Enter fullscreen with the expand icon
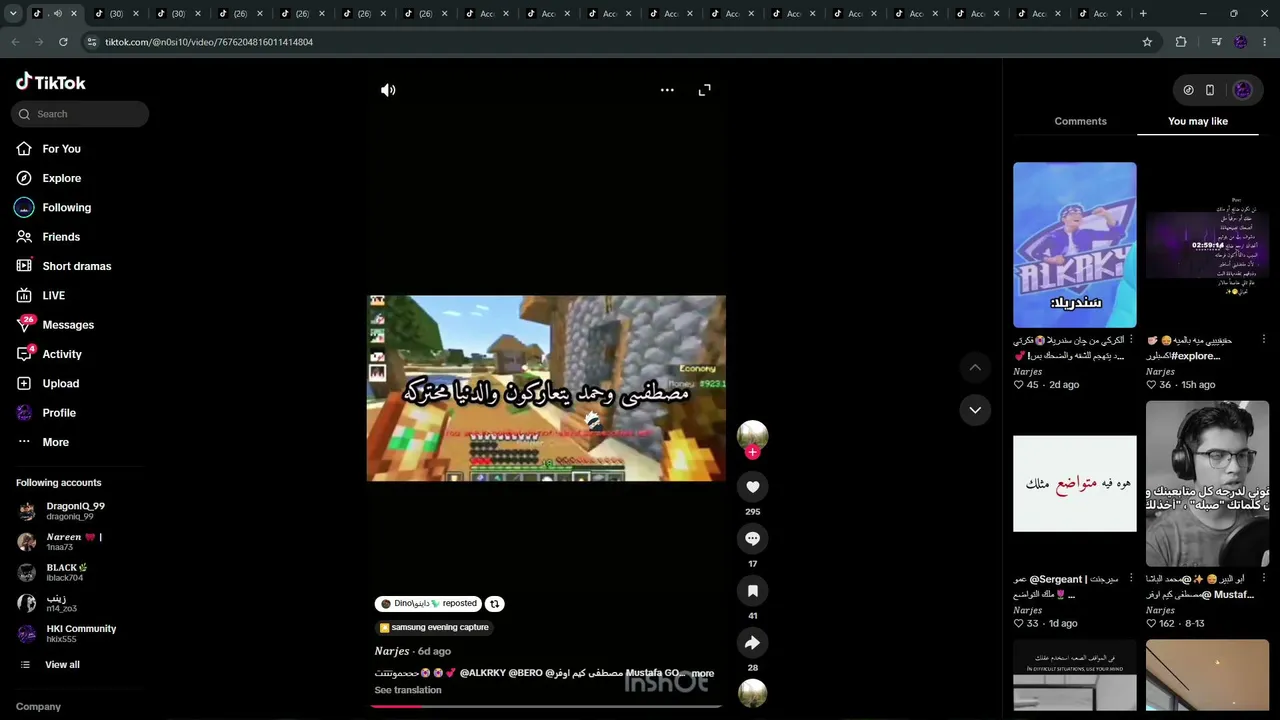Image resolution: width=1280 pixels, height=720 pixels. pos(705,90)
